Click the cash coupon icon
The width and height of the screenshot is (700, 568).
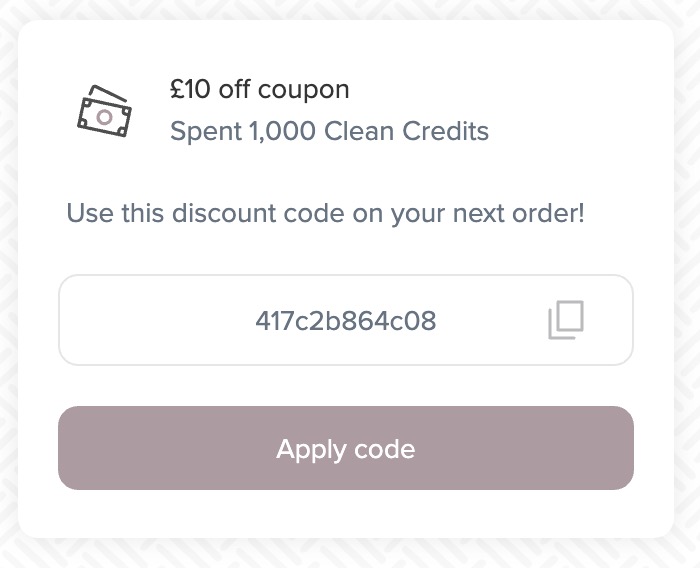(104, 111)
